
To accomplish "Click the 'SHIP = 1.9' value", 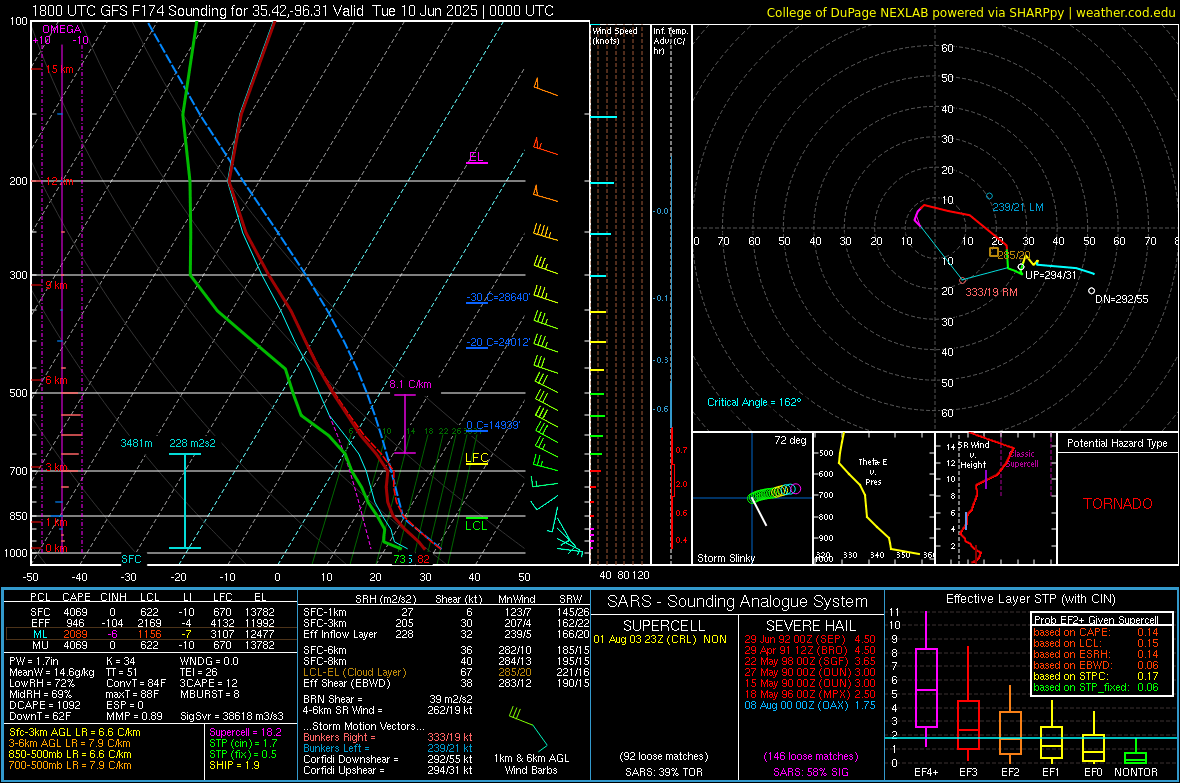I will (234, 765).
